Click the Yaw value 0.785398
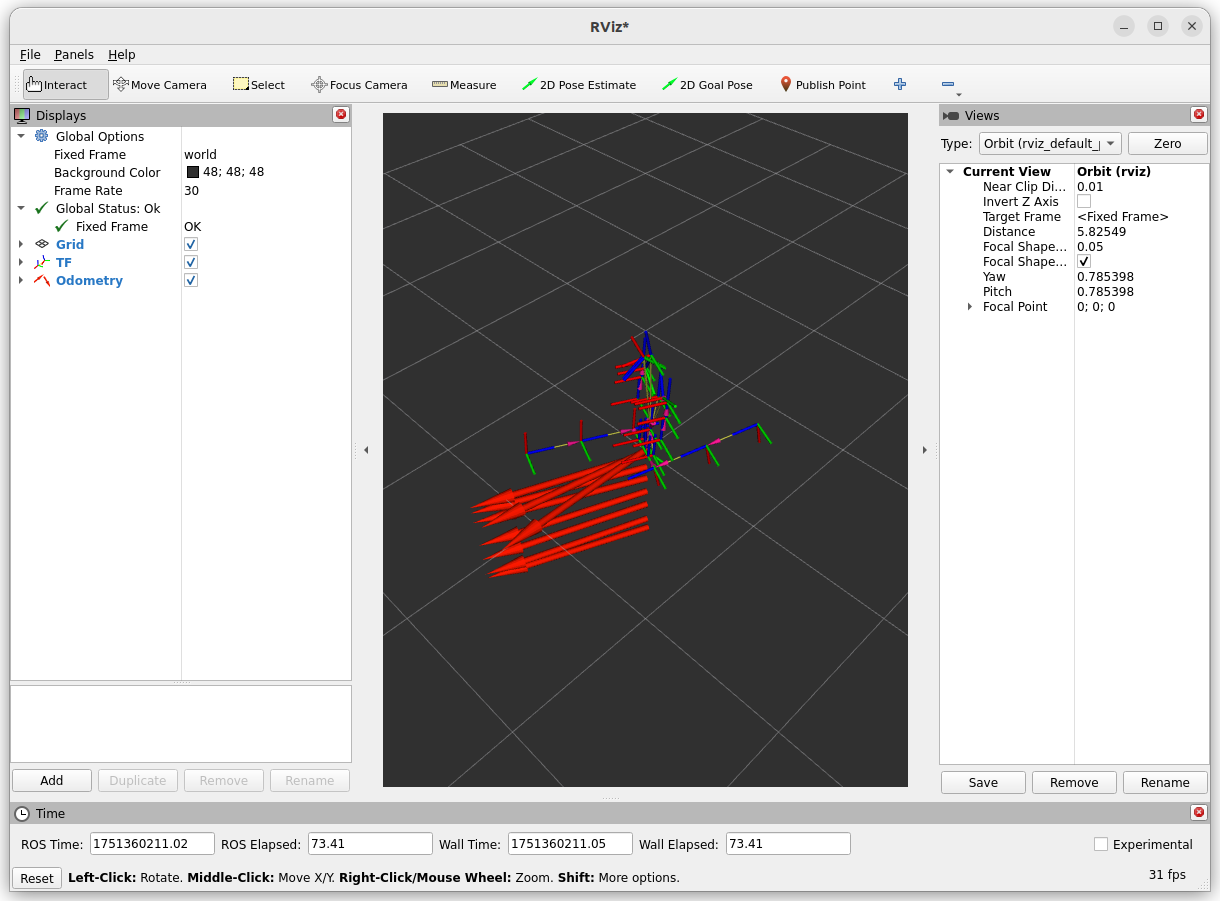 tap(1105, 276)
